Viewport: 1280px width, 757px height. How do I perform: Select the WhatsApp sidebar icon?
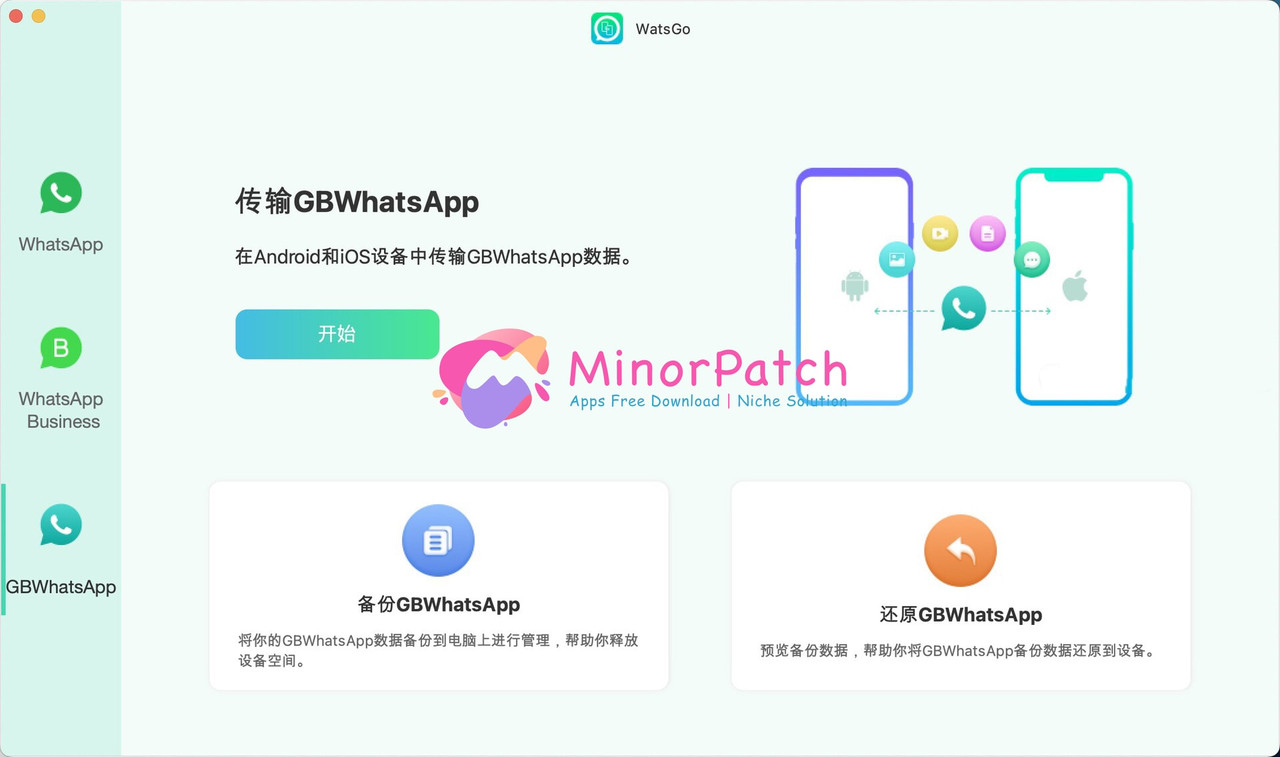(61, 193)
